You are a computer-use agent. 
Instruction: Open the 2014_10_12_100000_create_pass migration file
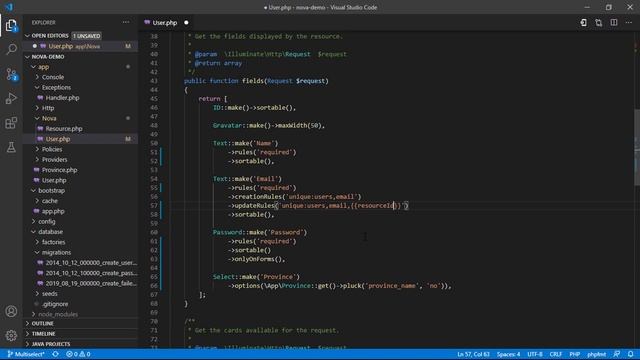[81, 273]
